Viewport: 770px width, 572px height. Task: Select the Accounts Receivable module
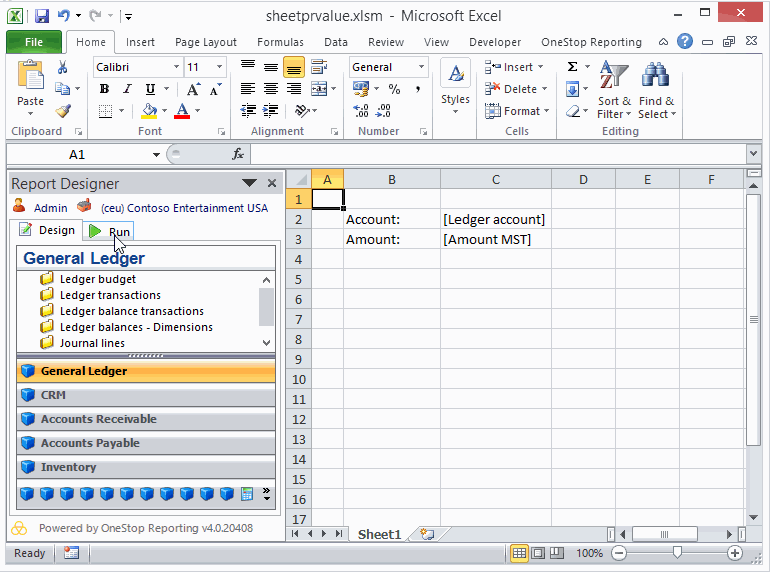click(98, 419)
